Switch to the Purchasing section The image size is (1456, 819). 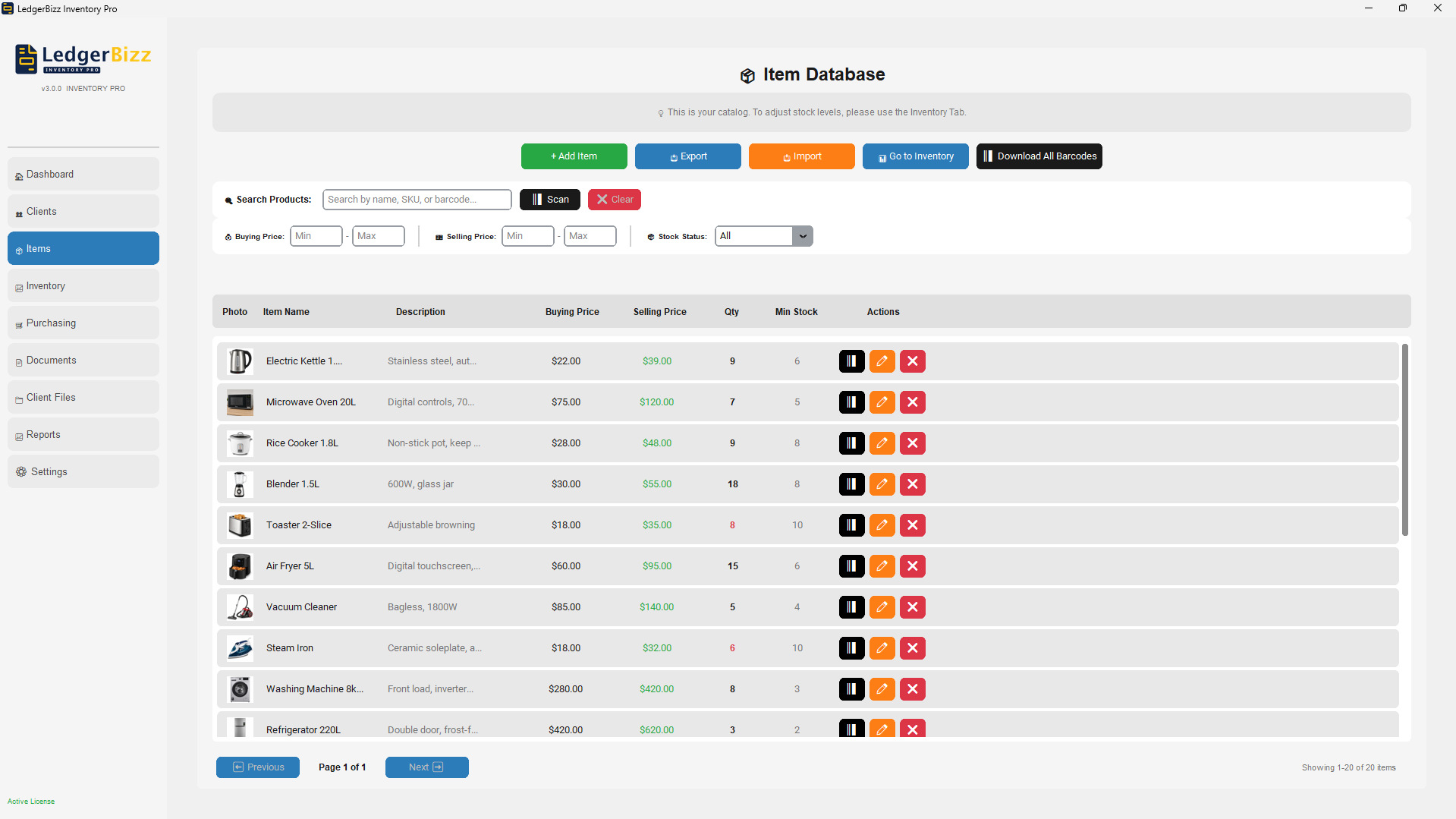point(83,323)
